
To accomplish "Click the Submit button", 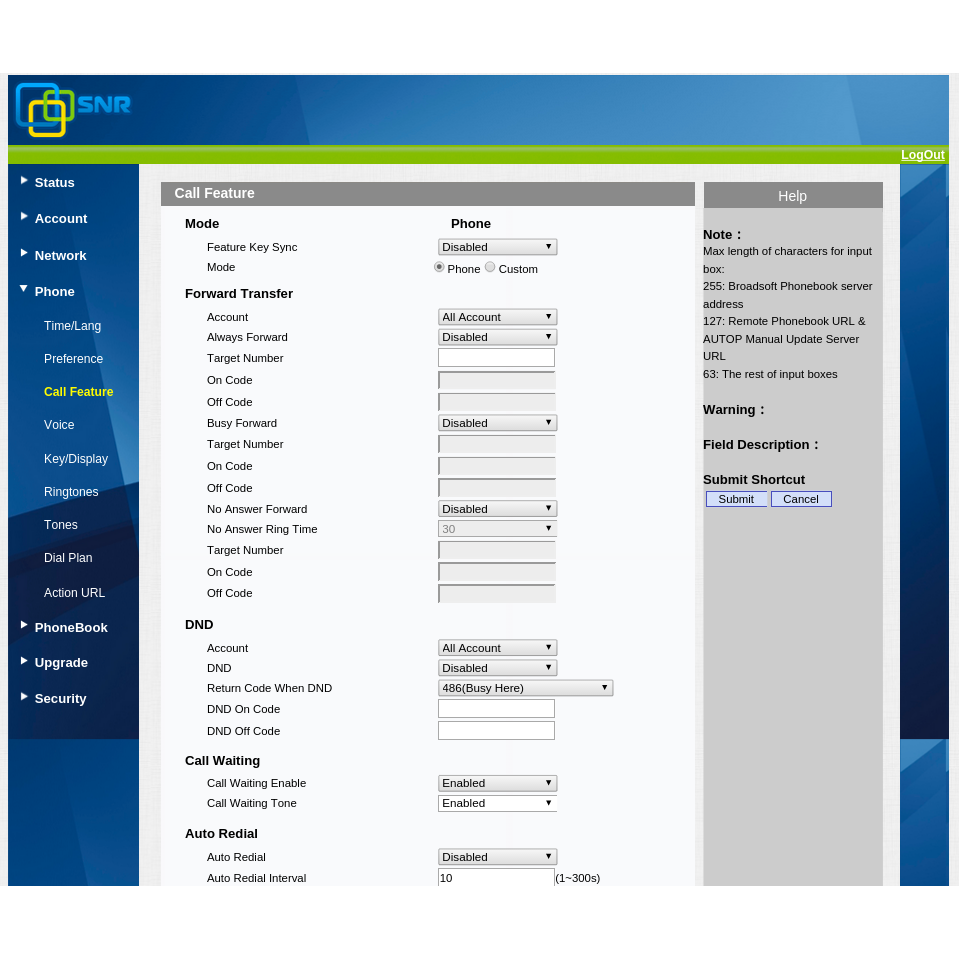I will pyautogui.click(x=736, y=499).
